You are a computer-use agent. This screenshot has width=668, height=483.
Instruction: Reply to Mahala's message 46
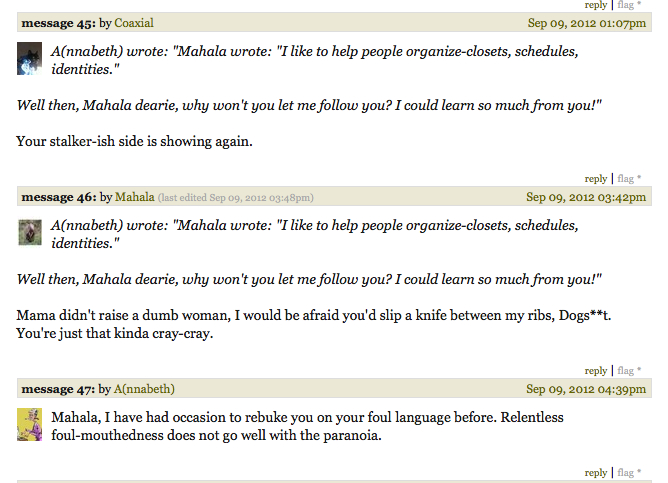596,371
